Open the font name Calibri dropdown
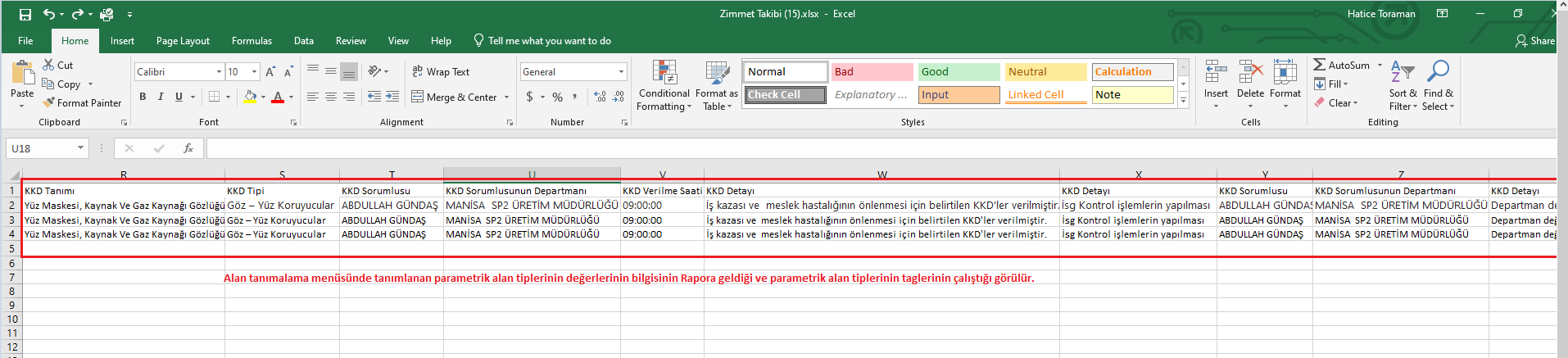The height and width of the screenshot is (358, 1568). 219,72
